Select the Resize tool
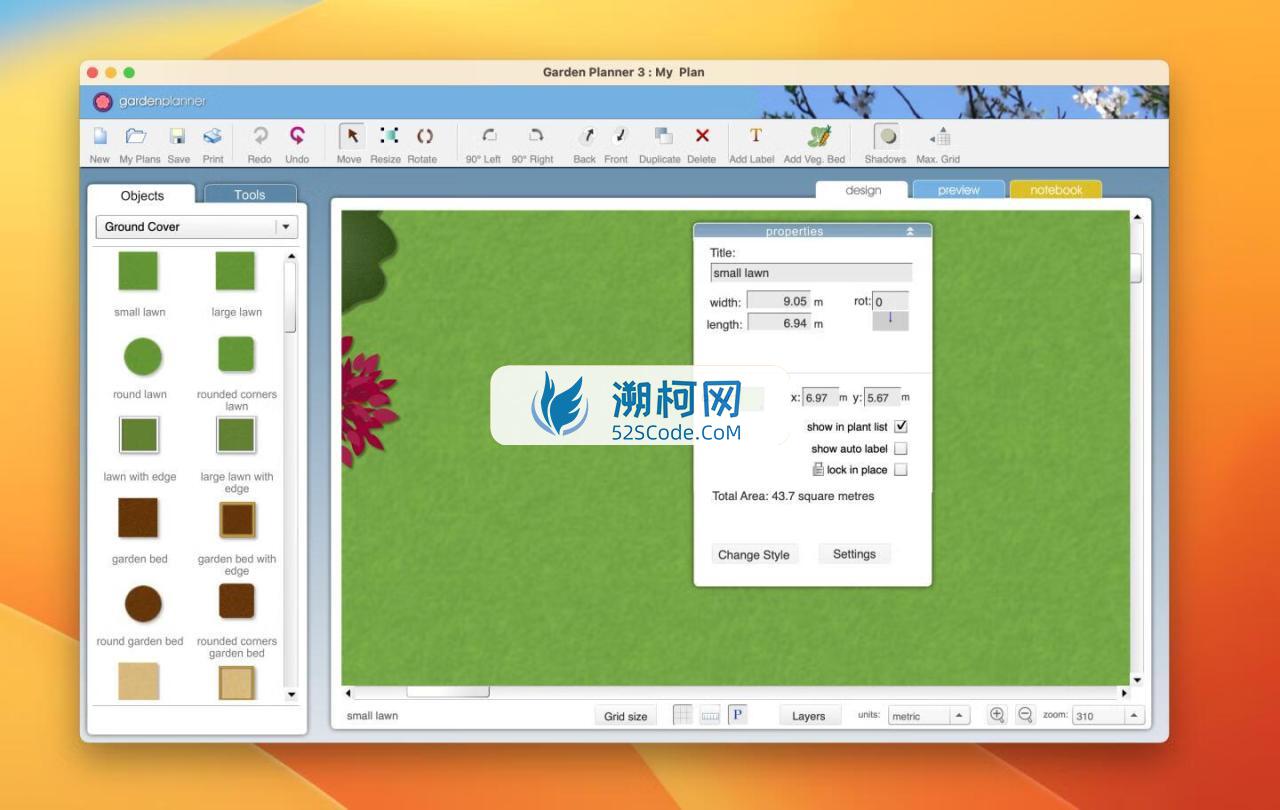Screen dimensions: 1280x810 (x=388, y=136)
